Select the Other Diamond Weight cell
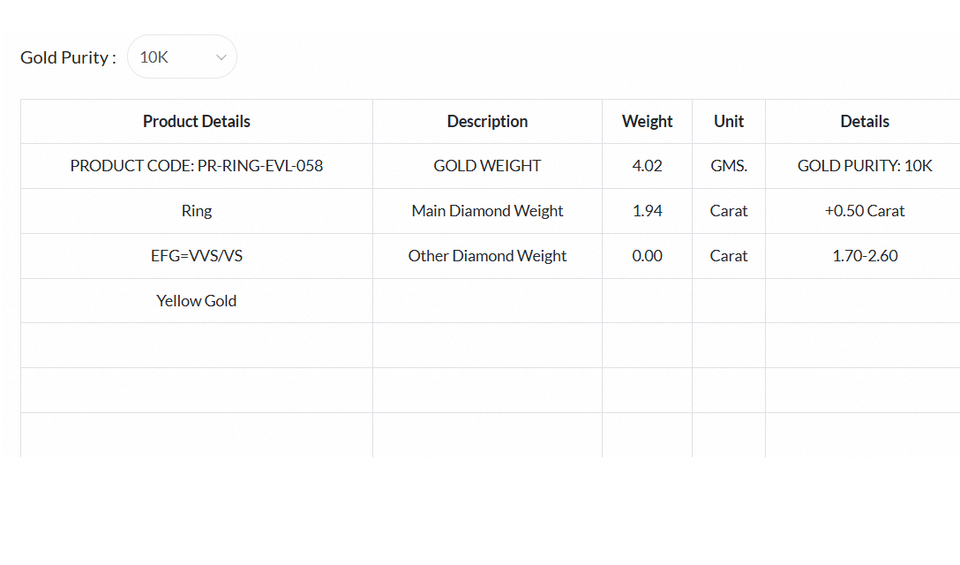Viewport: 960px width, 565px height. pyautogui.click(x=487, y=256)
